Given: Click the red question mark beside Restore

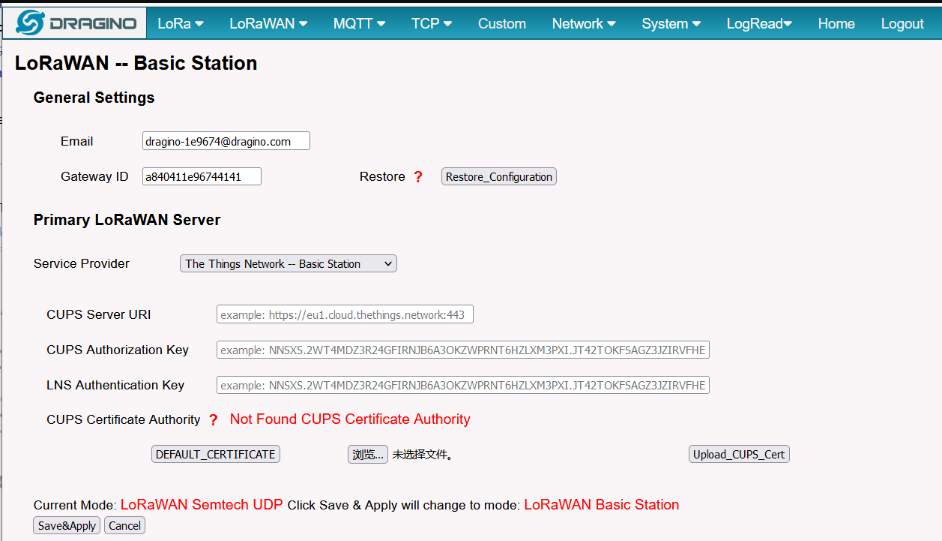Looking at the screenshot, I should click(418, 177).
